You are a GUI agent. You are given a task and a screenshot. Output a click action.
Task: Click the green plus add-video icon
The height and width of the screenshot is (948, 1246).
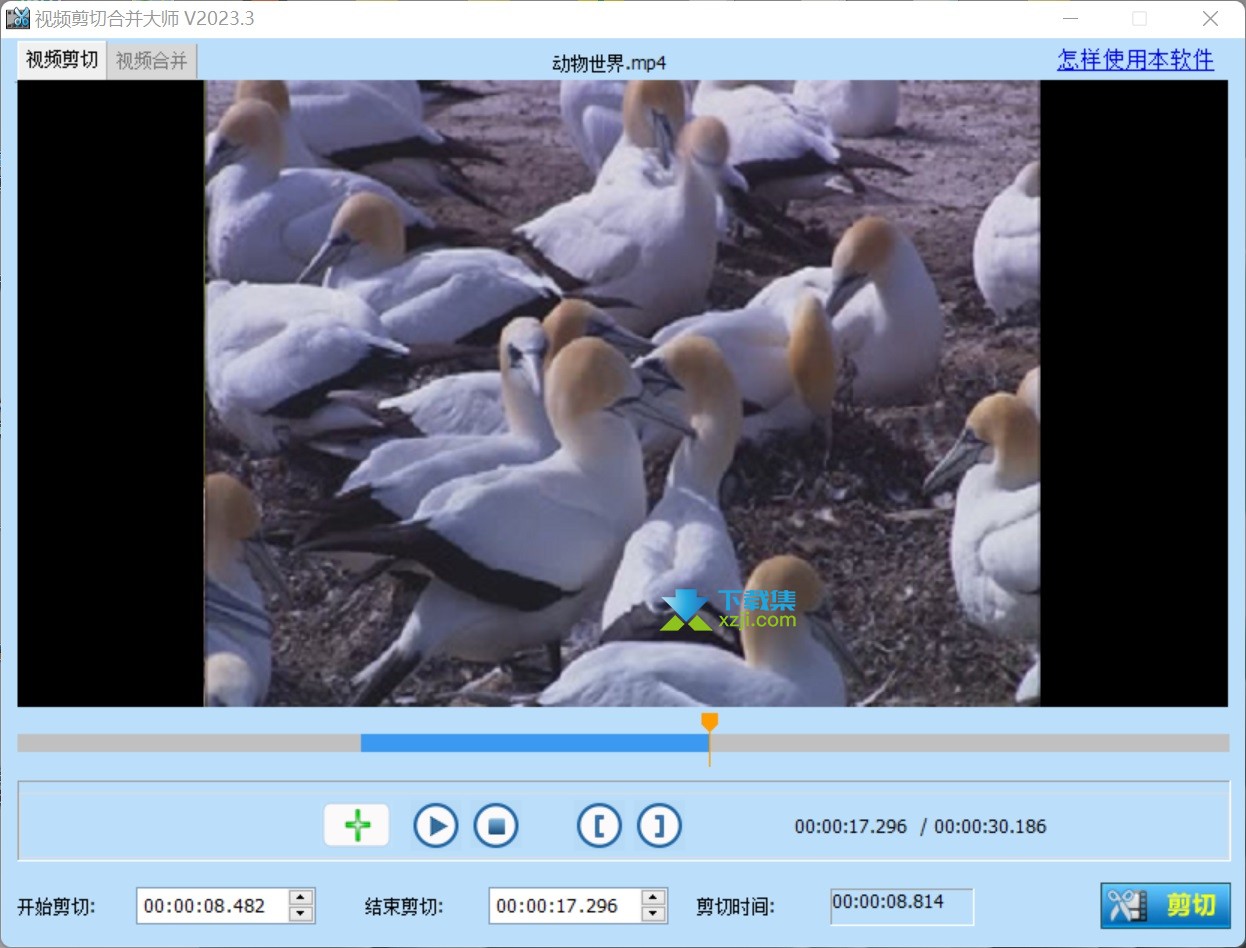(357, 825)
